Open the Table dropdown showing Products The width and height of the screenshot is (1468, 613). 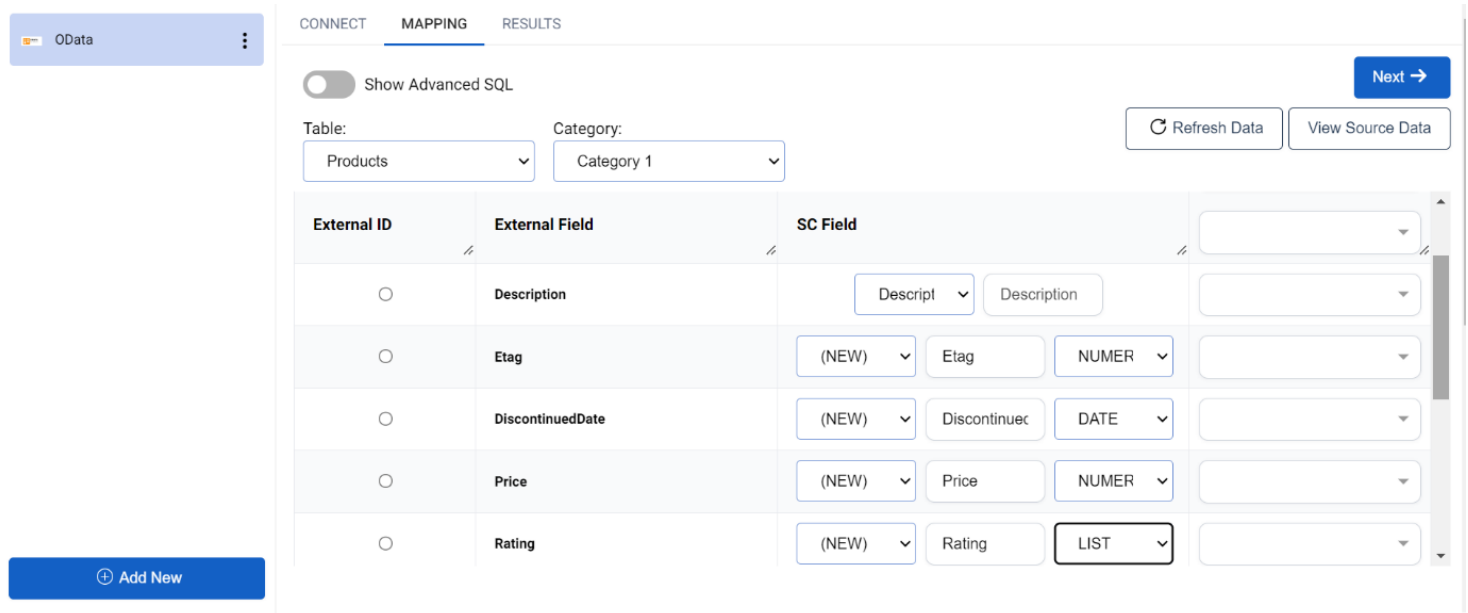point(418,161)
